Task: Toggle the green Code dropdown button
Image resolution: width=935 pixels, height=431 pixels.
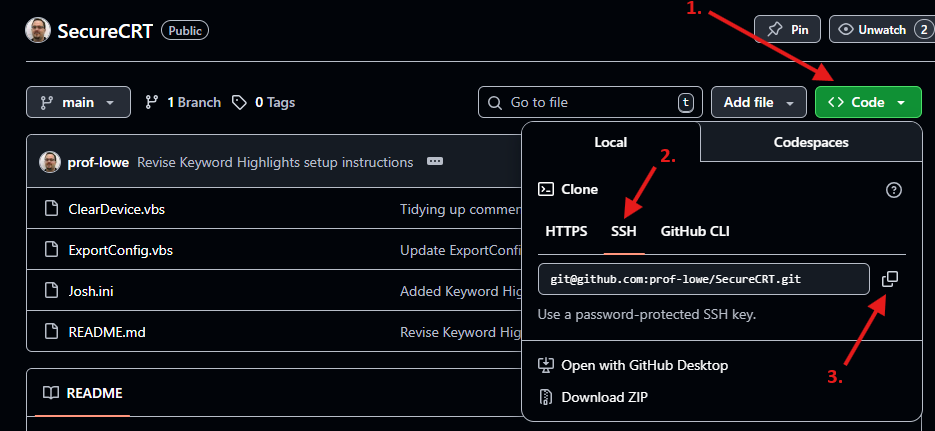Action: (868, 102)
